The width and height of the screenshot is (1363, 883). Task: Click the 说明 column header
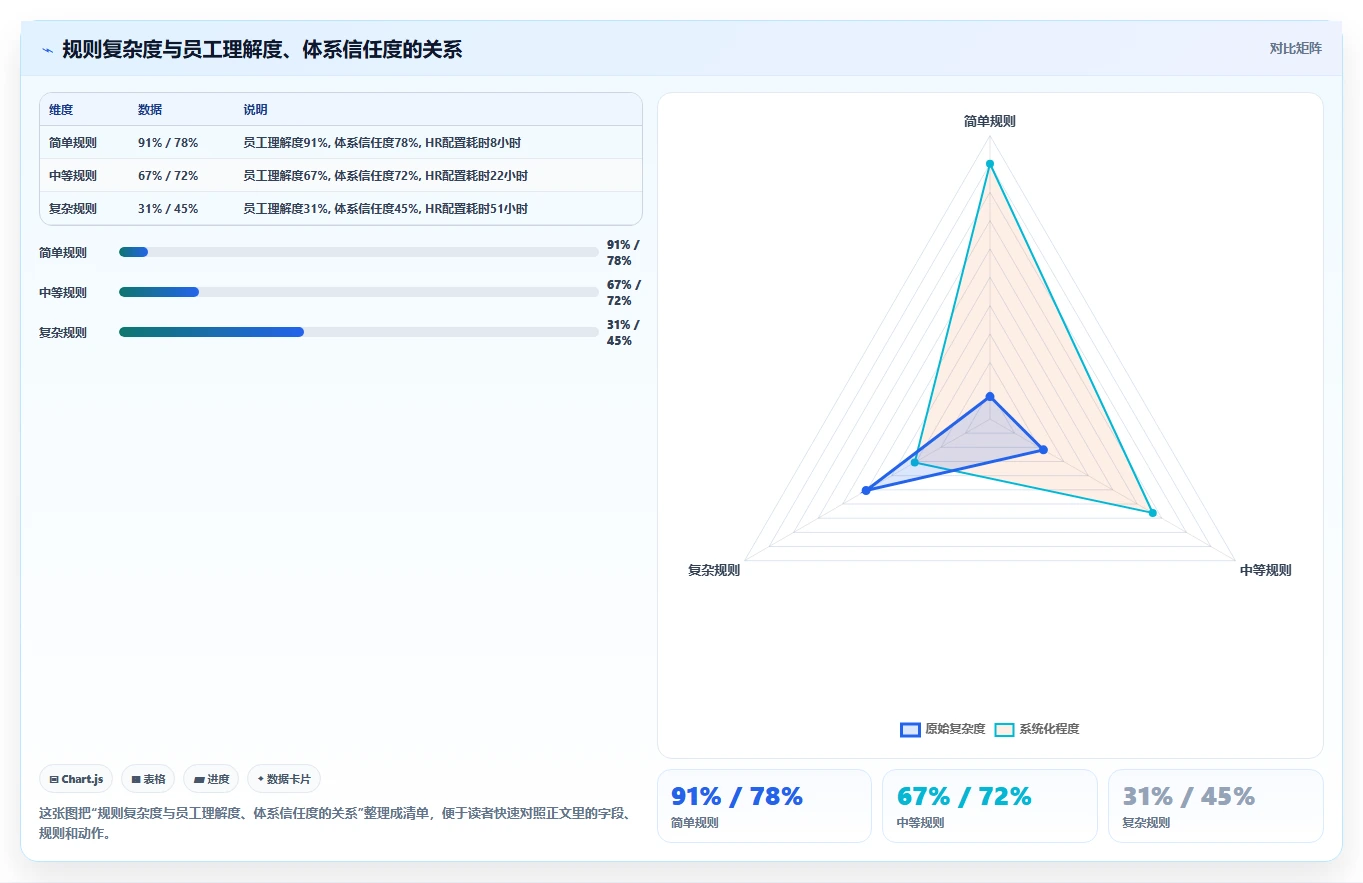click(x=255, y=110)
